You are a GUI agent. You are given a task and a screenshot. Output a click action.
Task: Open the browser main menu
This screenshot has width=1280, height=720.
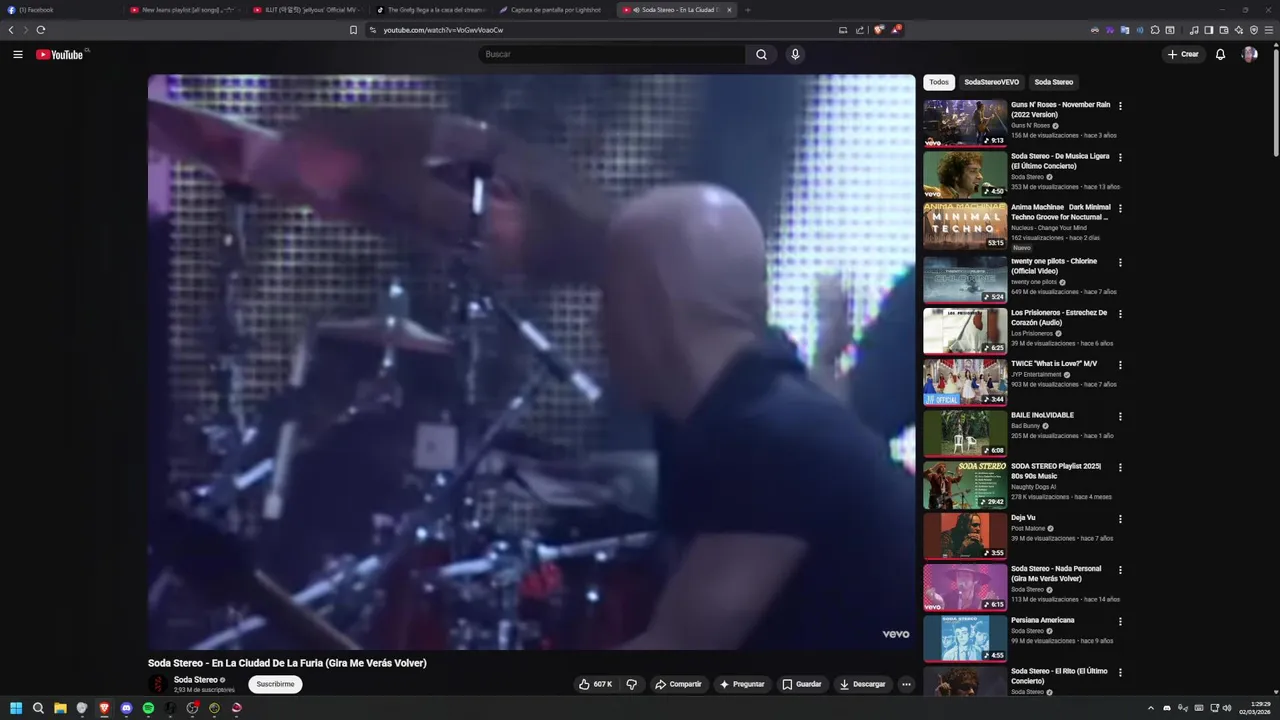(x=1269, y=30)
